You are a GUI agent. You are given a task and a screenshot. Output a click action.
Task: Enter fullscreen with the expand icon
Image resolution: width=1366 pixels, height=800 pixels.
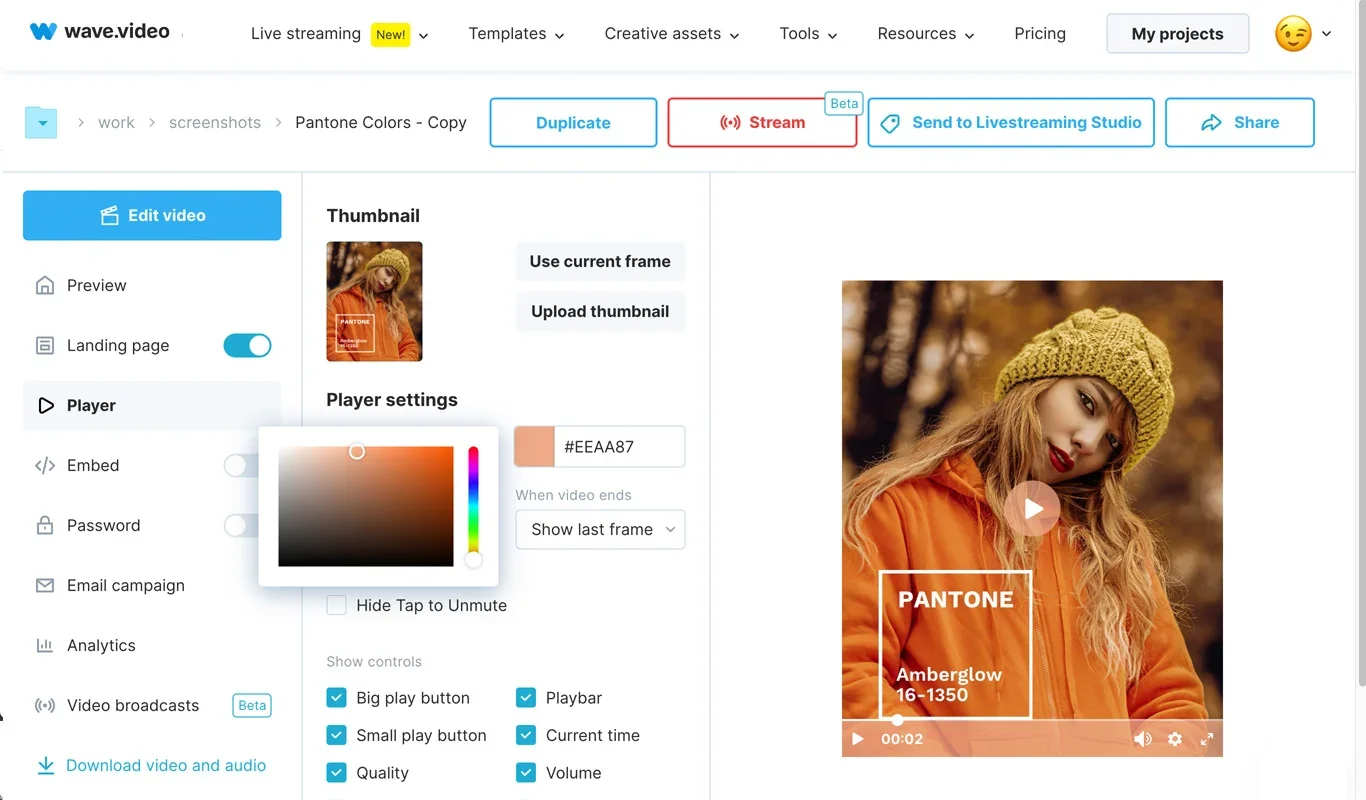click(1207, 739)
